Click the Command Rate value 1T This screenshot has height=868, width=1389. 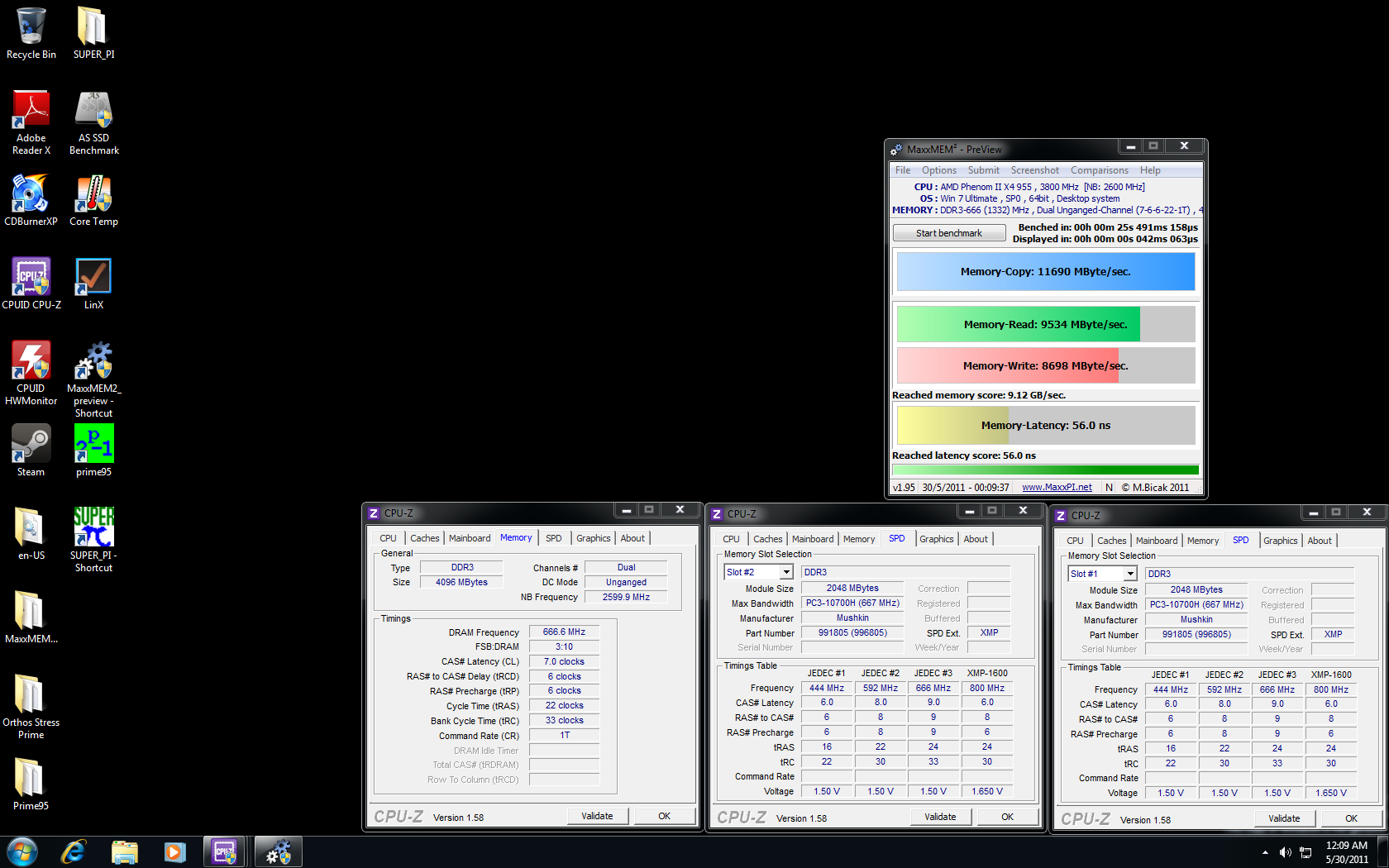click(564, 736)
